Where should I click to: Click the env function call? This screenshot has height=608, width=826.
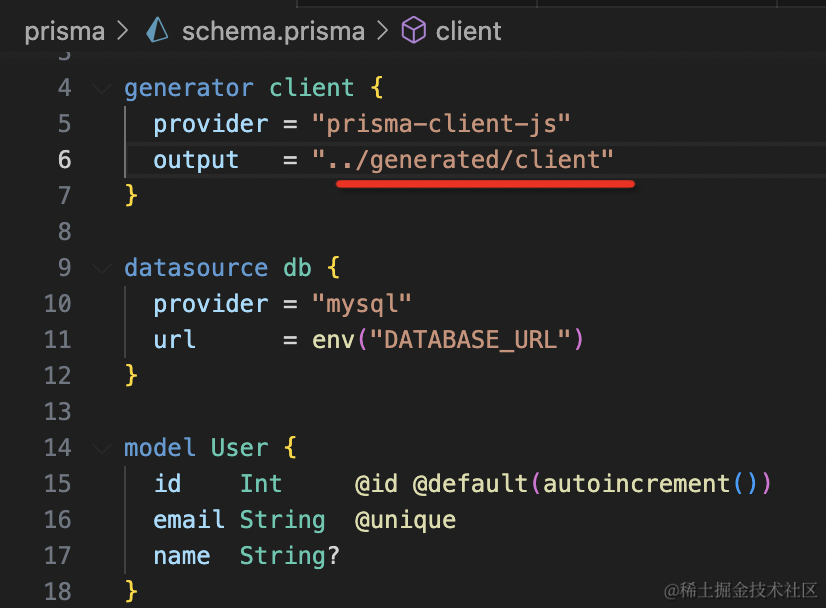(x=333, y=340)
